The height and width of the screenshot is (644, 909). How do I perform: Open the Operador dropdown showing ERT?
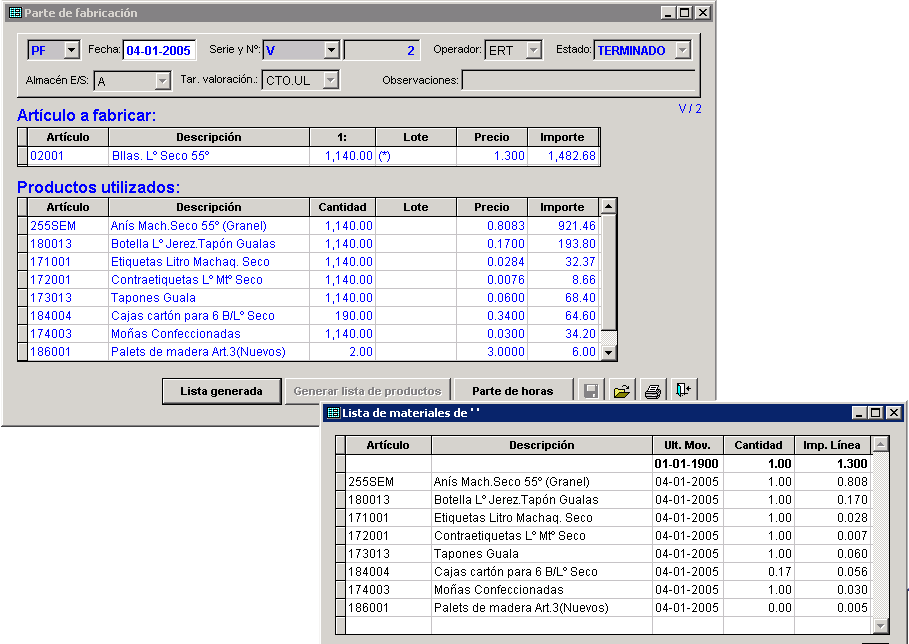(533, 50)
